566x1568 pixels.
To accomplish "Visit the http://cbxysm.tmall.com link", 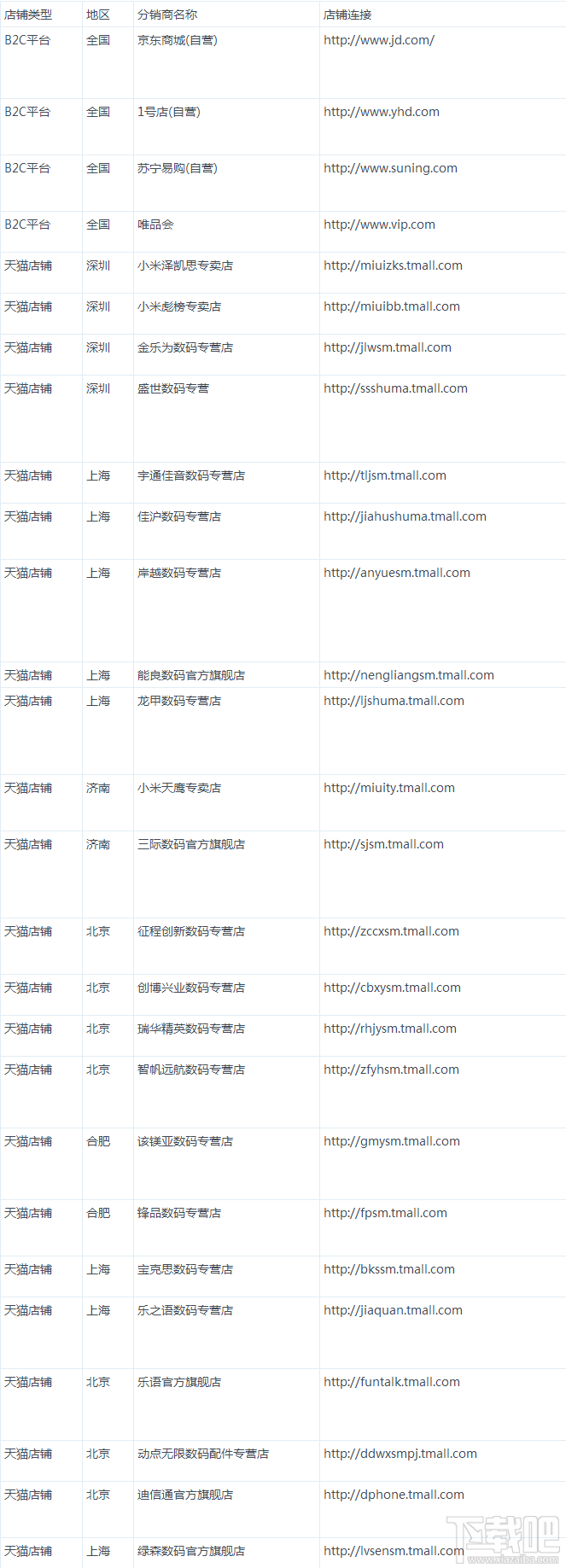I will (392, 988).
